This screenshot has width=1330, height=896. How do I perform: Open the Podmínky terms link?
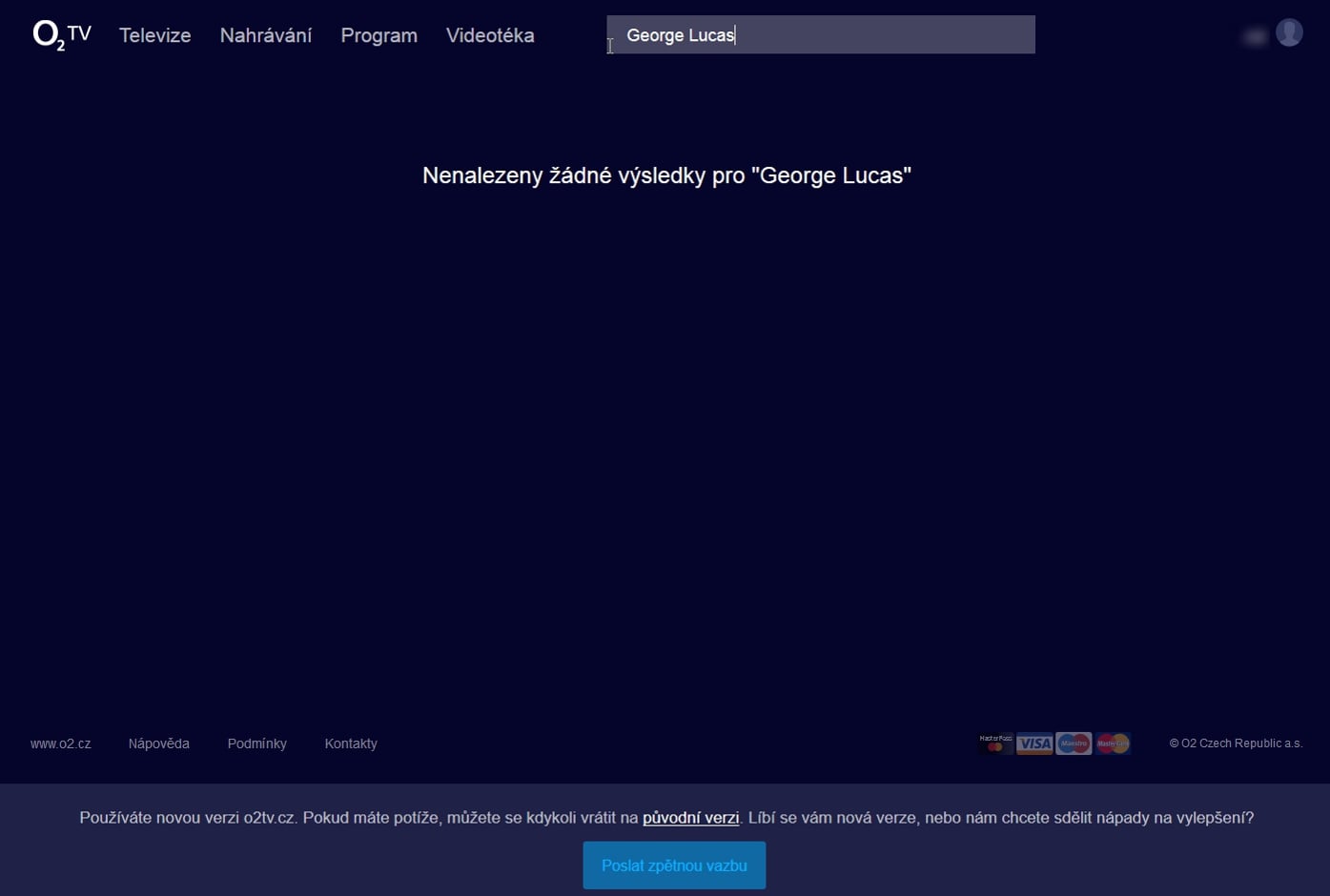click(x=257, y=743)
